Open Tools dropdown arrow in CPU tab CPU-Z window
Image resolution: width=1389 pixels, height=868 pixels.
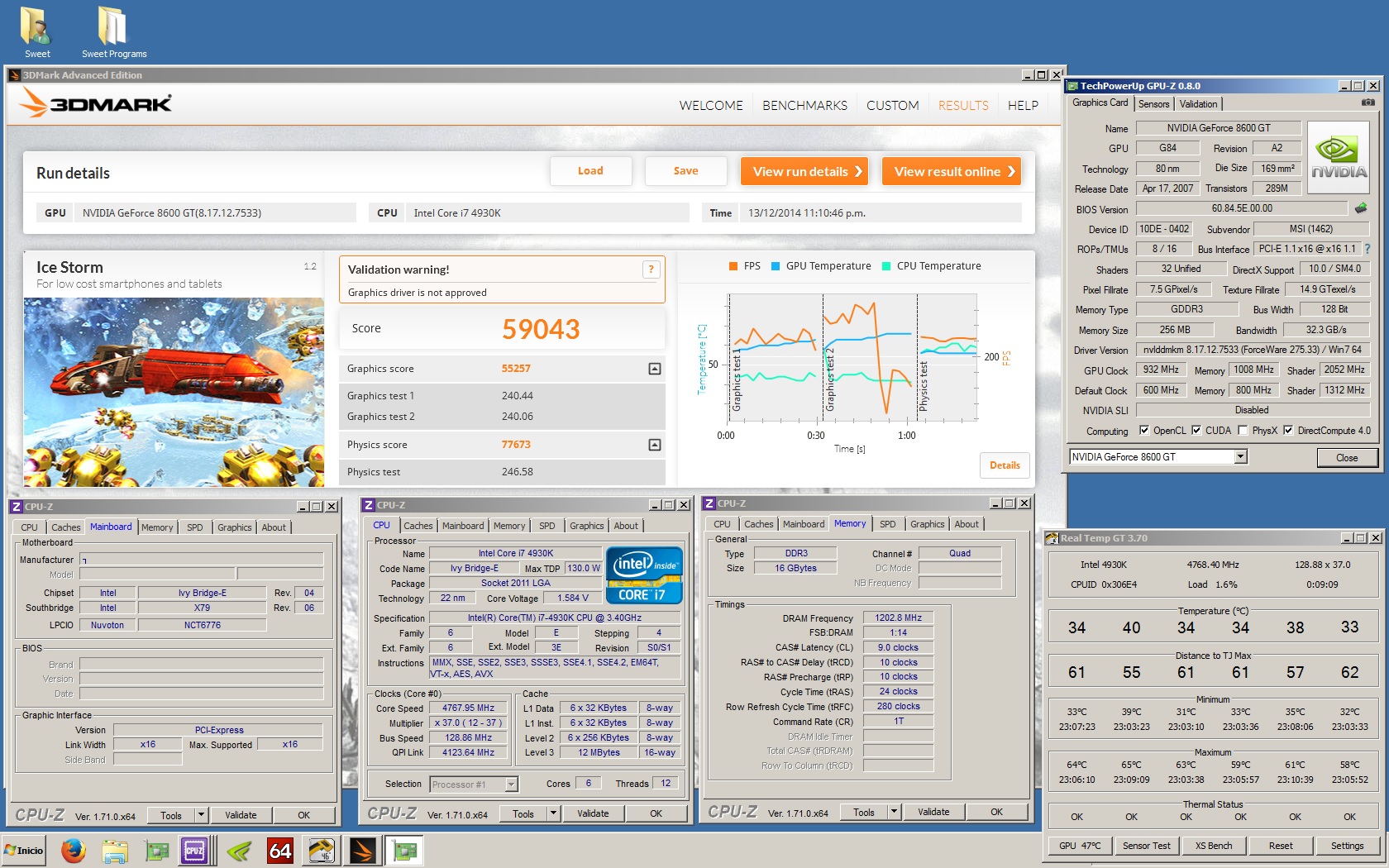coord(553,813)
